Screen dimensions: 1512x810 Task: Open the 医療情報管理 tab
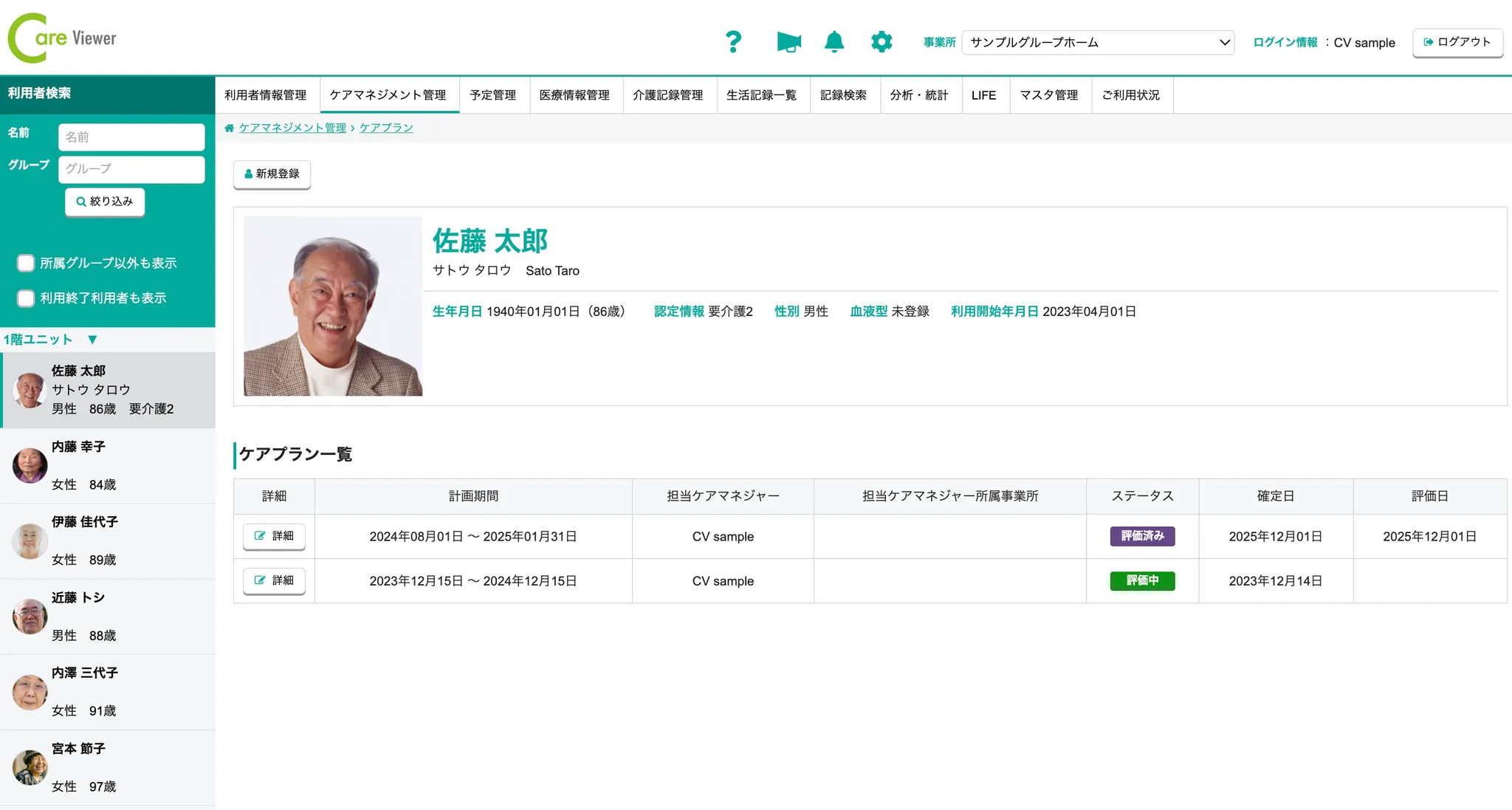coord(574,95)
